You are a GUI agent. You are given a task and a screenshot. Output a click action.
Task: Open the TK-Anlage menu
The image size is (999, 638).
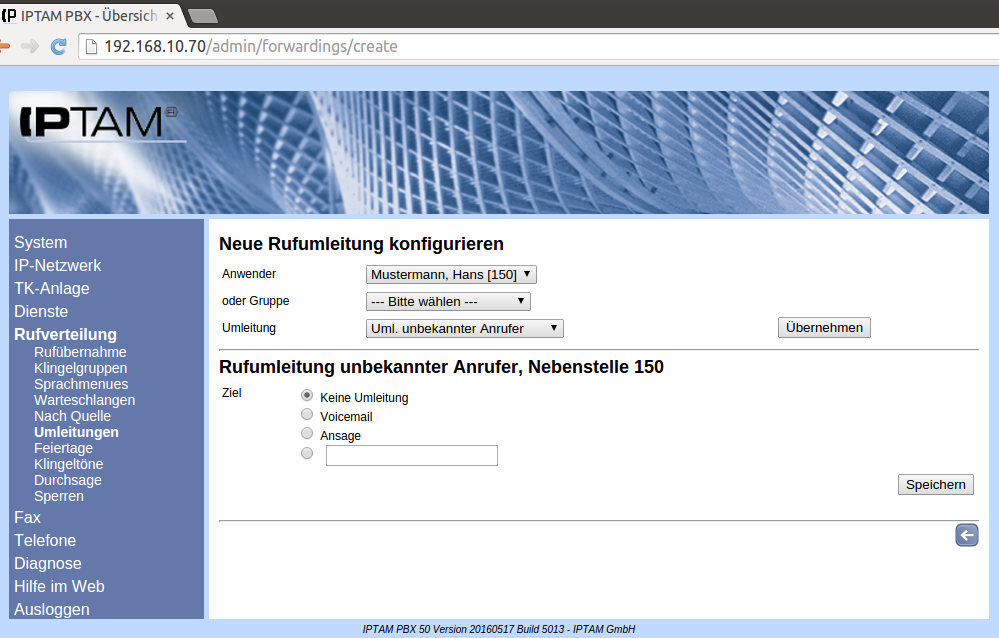pyautogui.click(x=52, y=288)
